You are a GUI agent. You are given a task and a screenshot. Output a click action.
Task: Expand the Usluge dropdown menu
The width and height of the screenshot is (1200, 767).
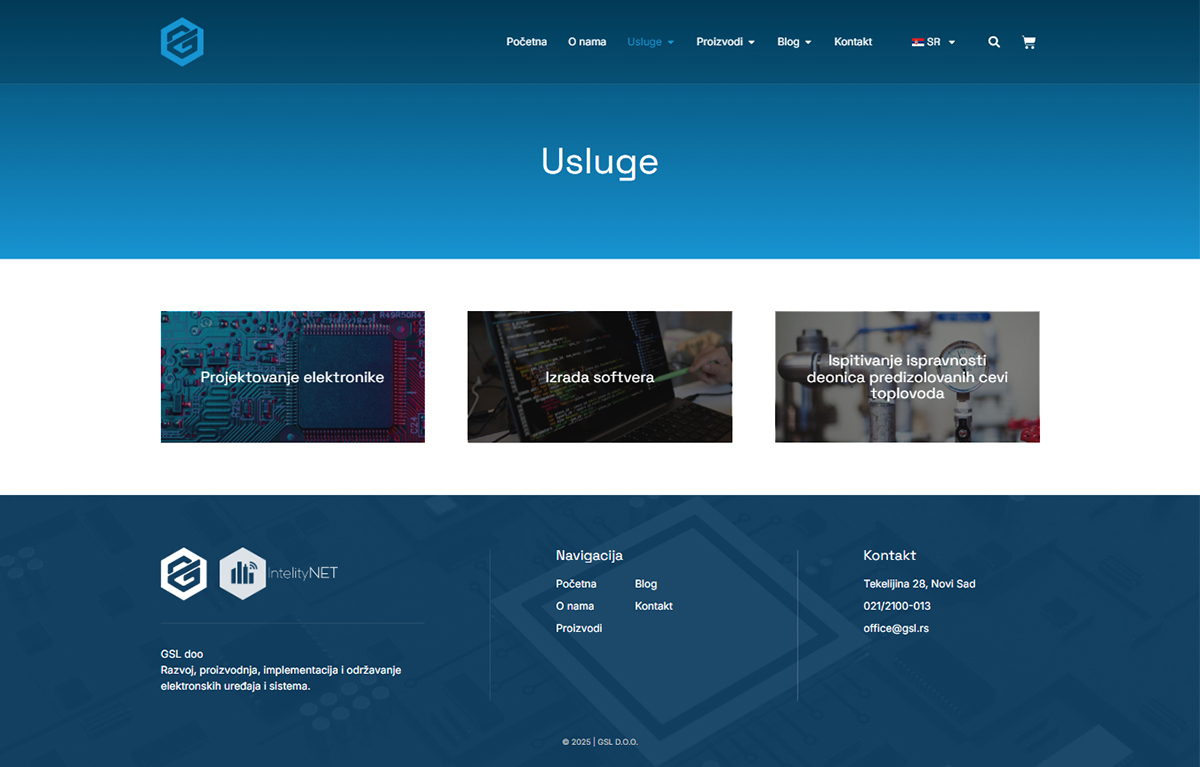point(651,42)
